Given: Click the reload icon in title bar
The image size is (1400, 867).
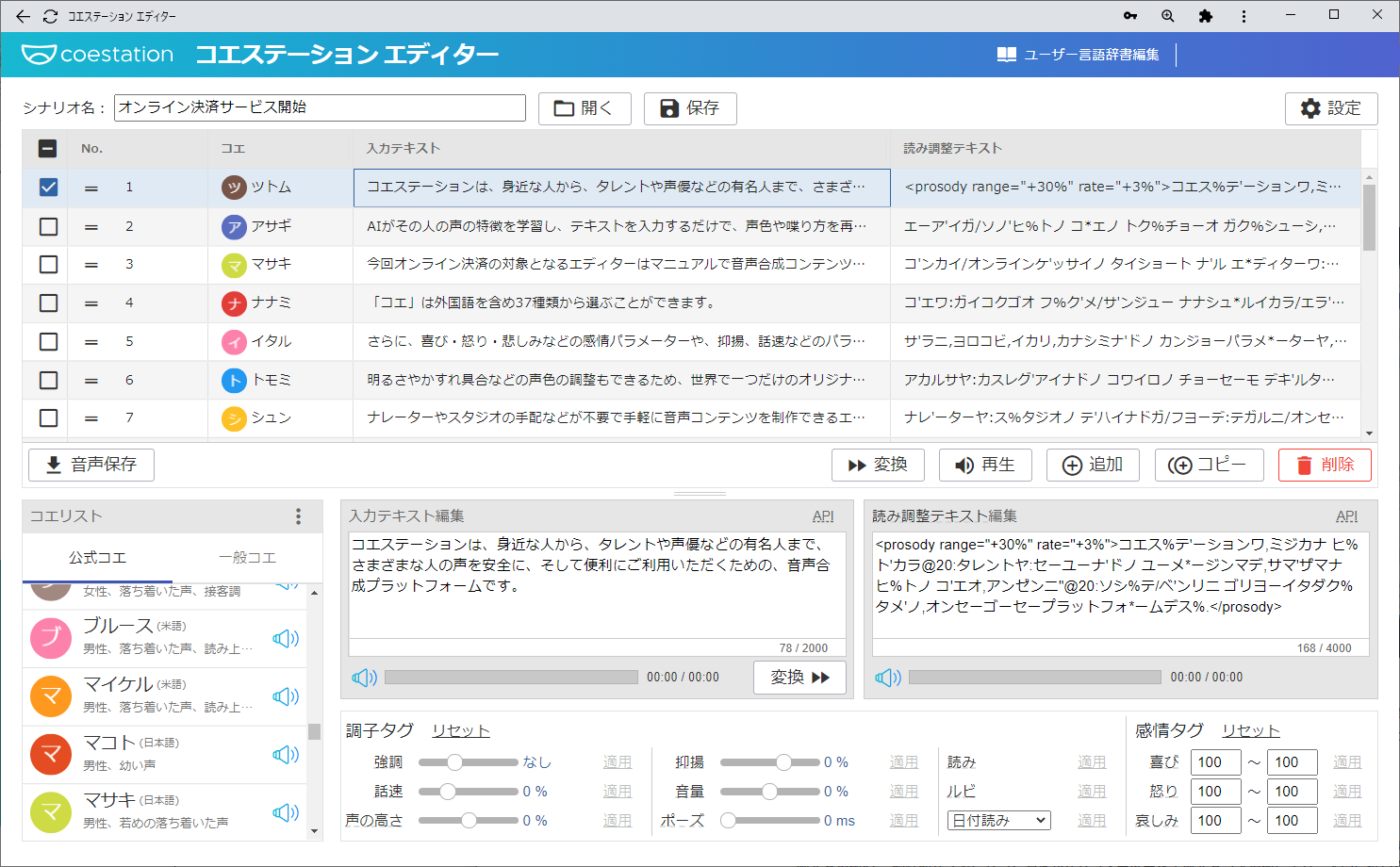Looking at the screenshot, I should click(x=50, y=16).
